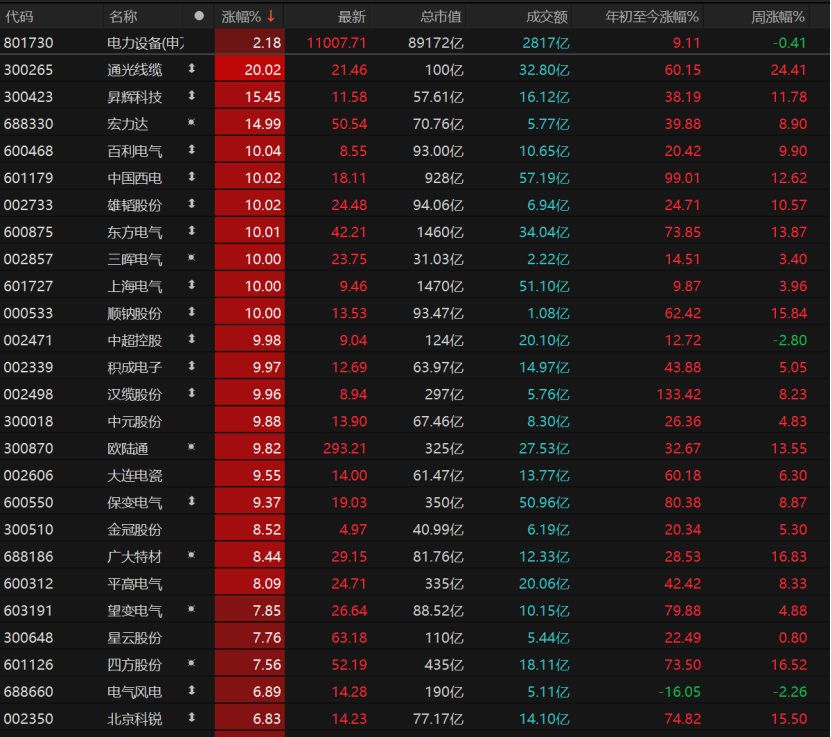Open the stock named 平高电气
The width and height of the screenshot is (831, 737).
point(135,583)
